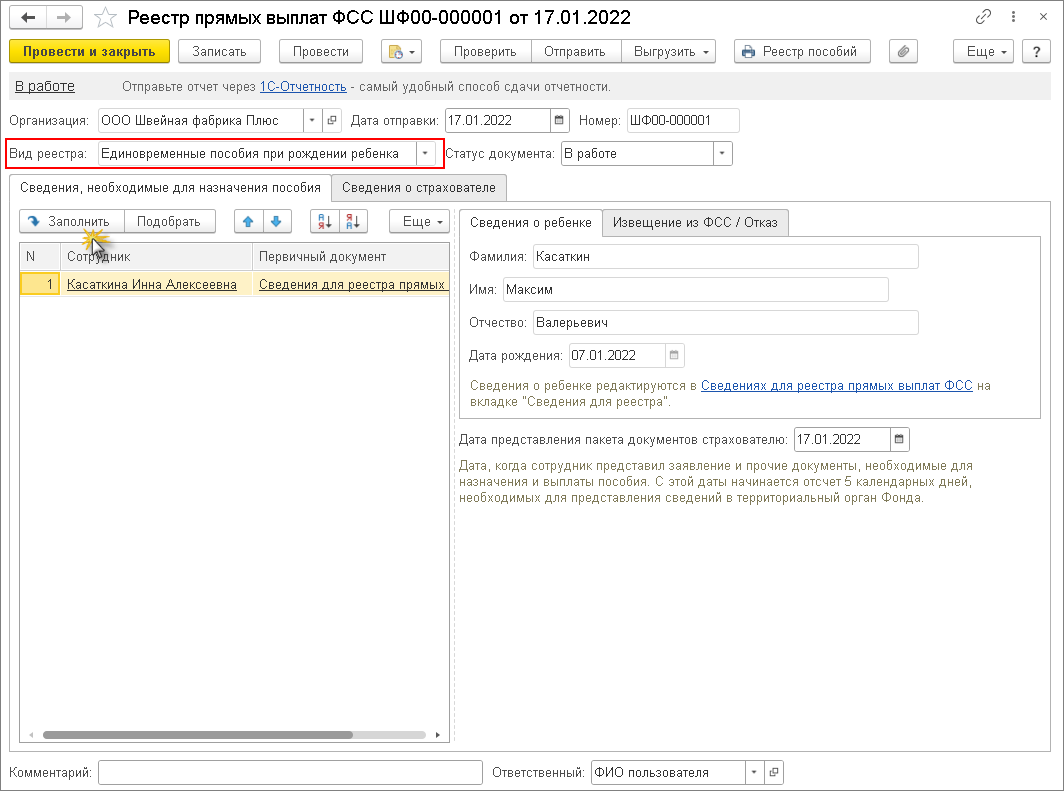Open the Организация record button

tap(332, 121)
